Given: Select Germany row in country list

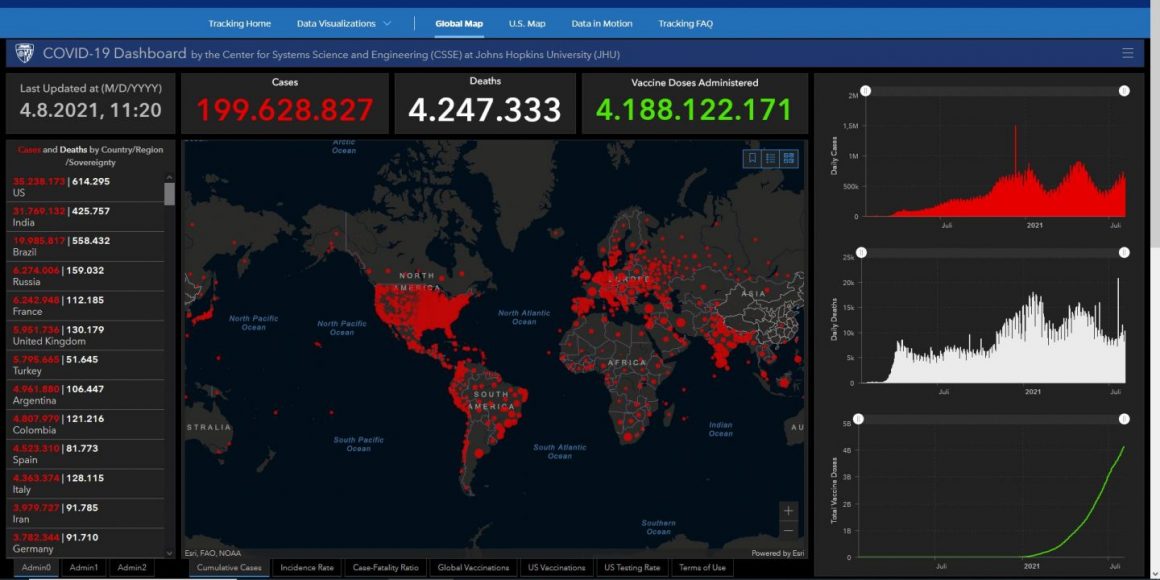Looking at the screenshot, I should pyautogui.click(x=85, y=542).
